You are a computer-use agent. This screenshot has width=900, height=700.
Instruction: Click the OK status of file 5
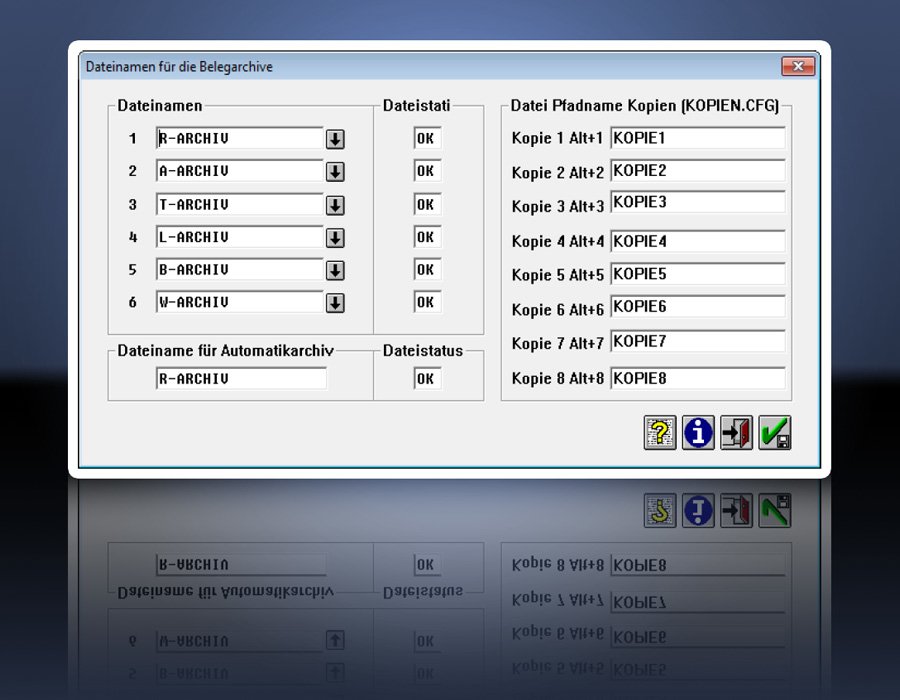[x=427, y=270]
